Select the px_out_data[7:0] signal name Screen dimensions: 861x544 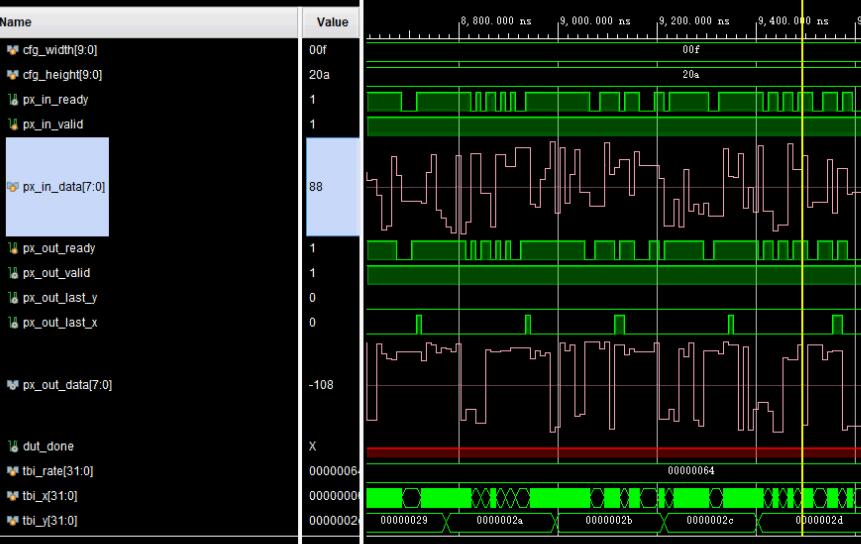coord(67,385)
